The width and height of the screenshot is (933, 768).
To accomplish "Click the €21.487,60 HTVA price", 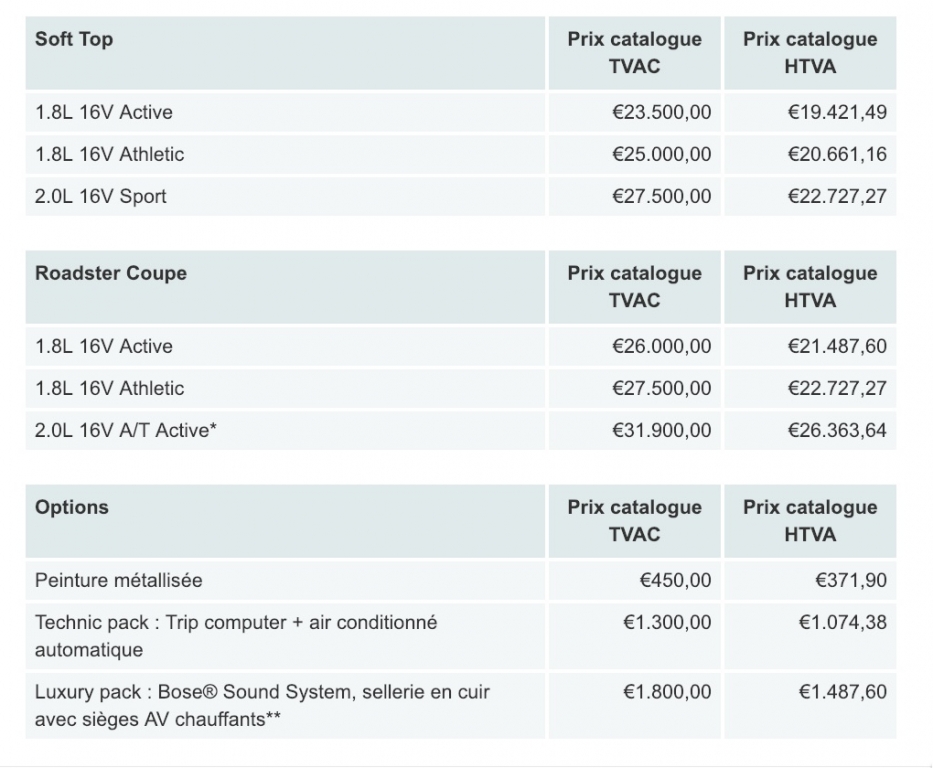I will coord(837,346).
